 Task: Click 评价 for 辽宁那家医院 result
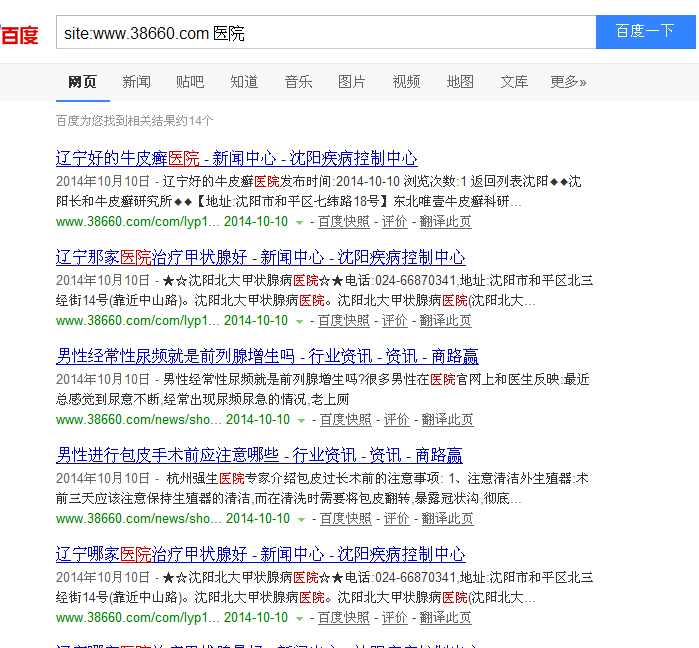[x=395, y=320]
